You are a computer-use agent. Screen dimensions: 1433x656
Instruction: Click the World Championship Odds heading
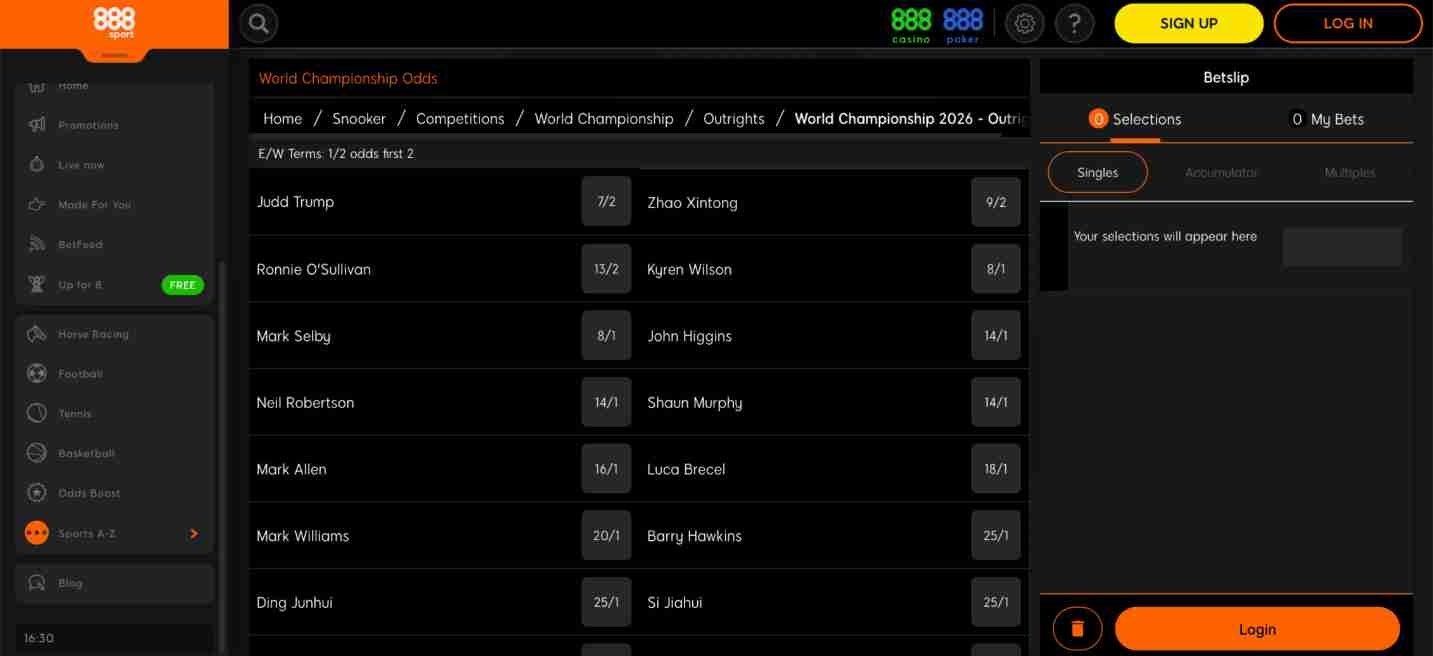tap(348, 78)
